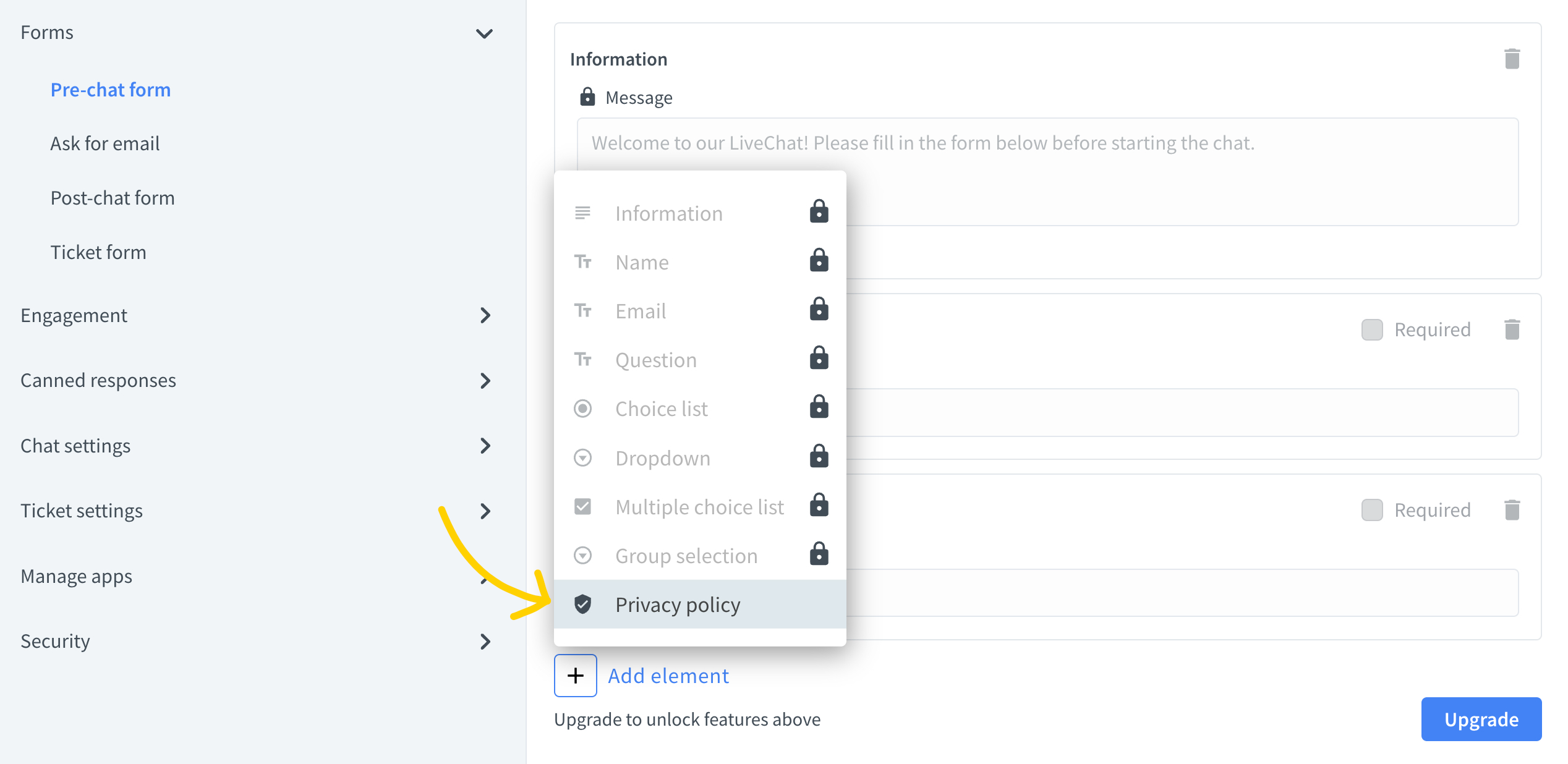Choose Dropdown in the element menu
Viewport: 1568px width, 764px height.
point(700,458)
